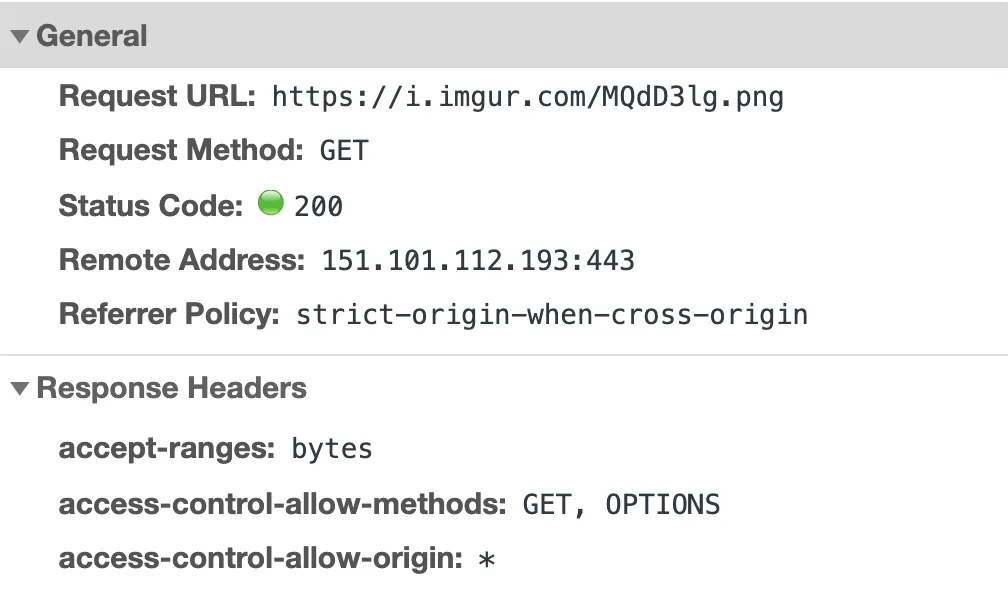Collapse the General section triangle
This screenshot has width=1008, height=596.
[x=19, y=37]
